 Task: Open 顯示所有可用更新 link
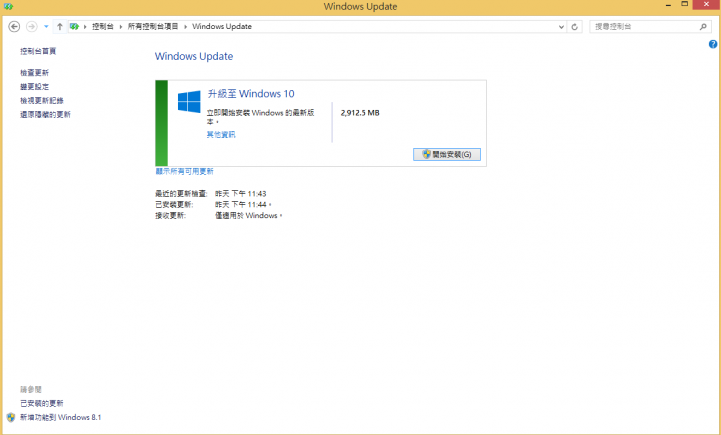(184, 172)
